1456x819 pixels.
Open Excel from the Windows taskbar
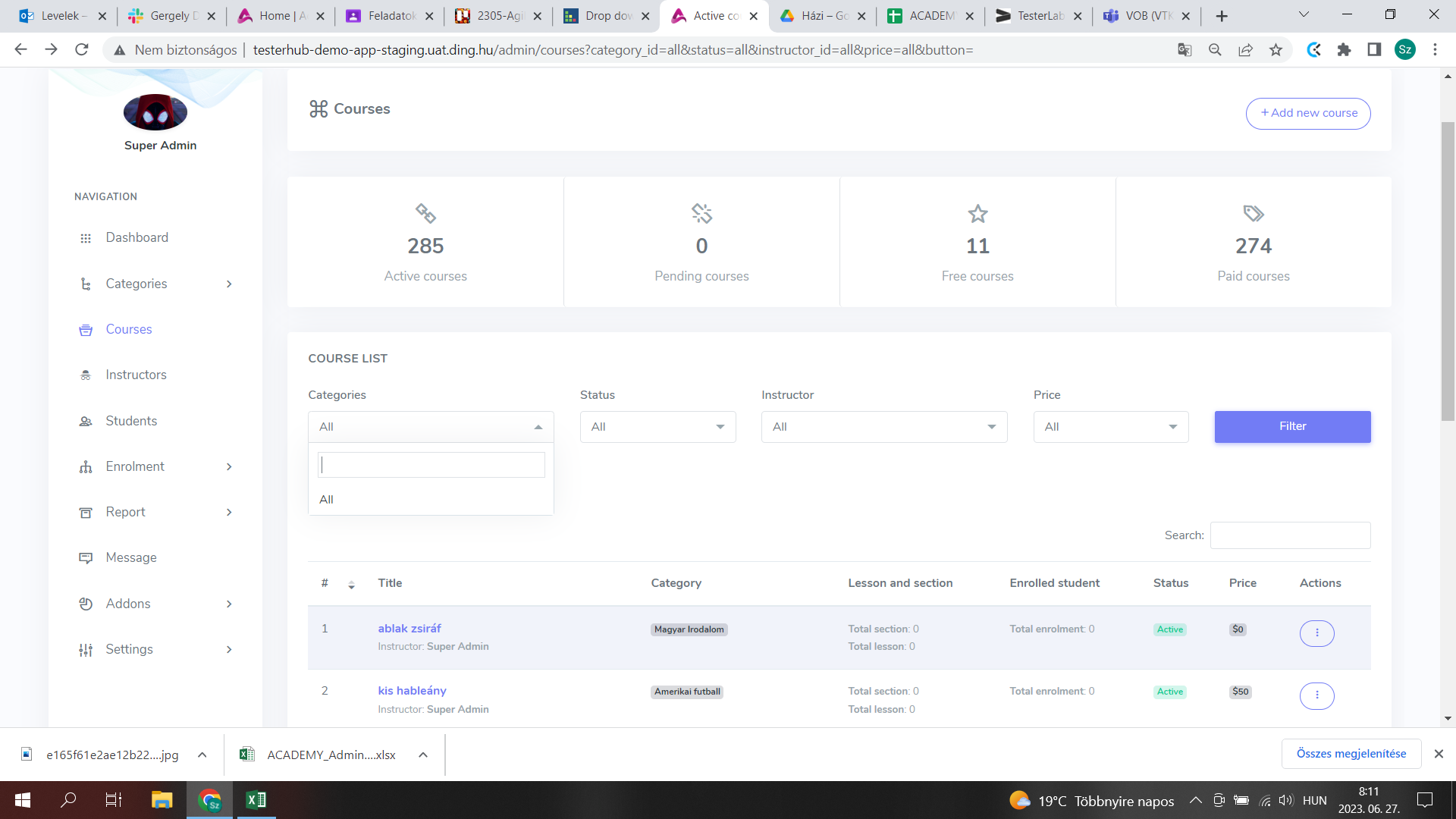[x=256, y=800]
